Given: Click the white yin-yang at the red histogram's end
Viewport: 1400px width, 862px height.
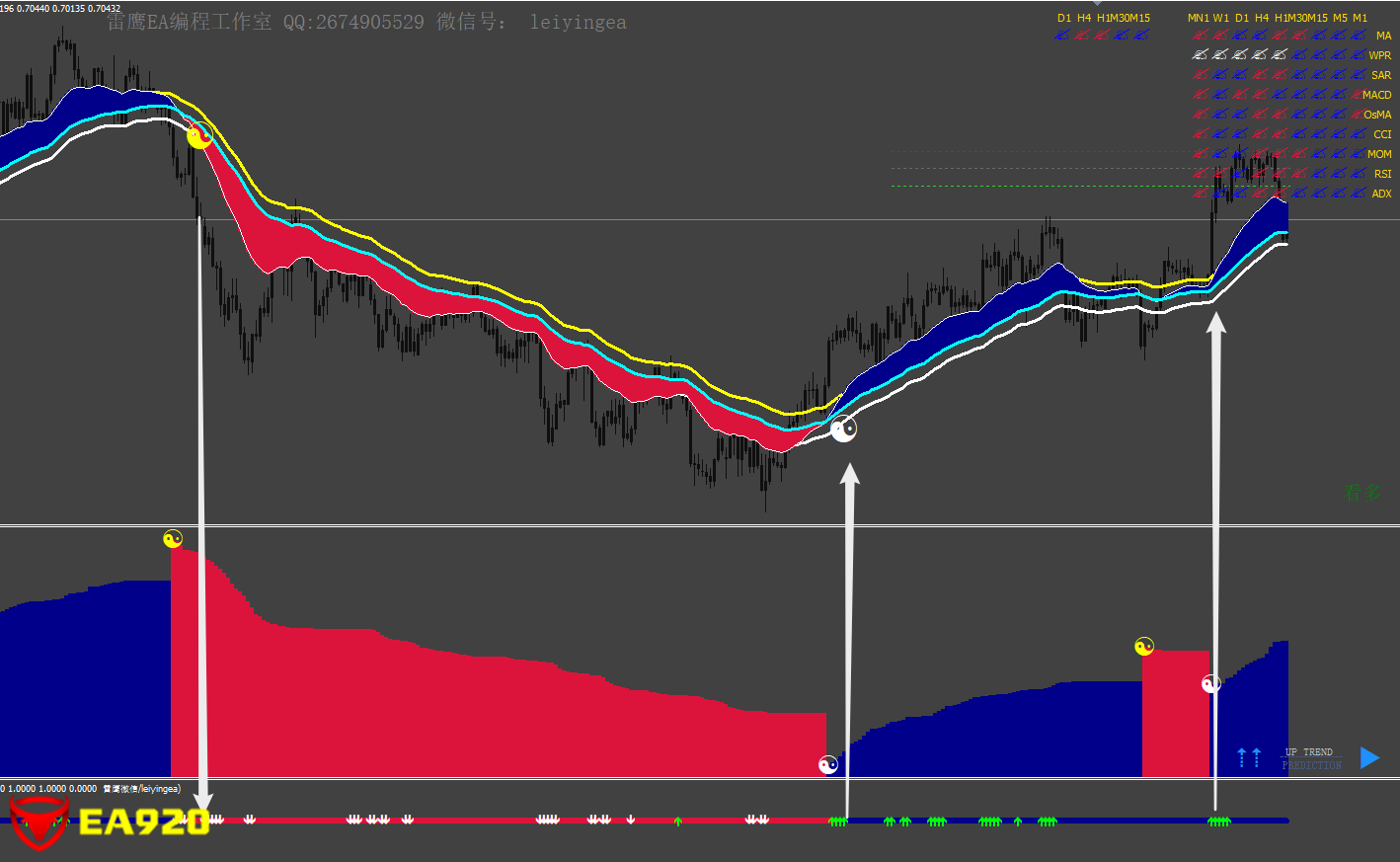Looking at the screenshot, I should pyautogui.click(x=828, y=764).
